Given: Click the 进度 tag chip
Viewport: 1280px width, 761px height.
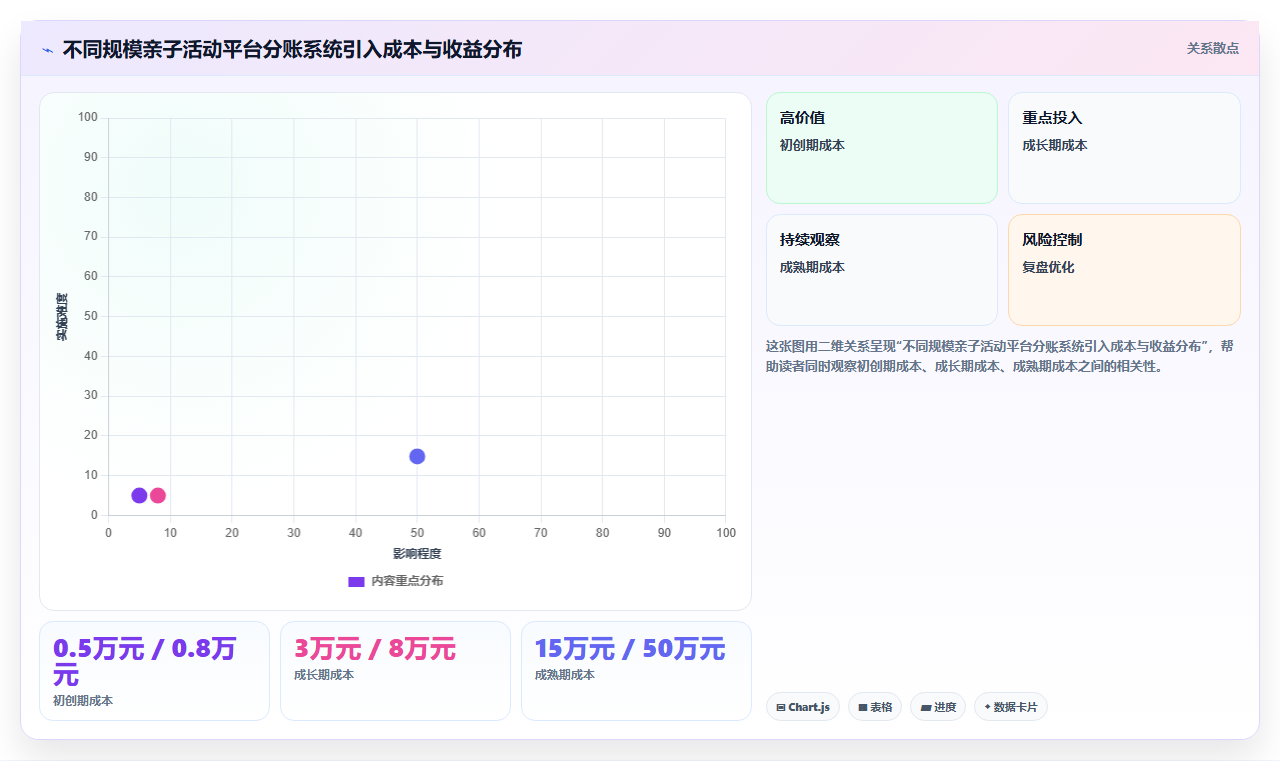Looking at the screenshot, I should click(938, 707).
